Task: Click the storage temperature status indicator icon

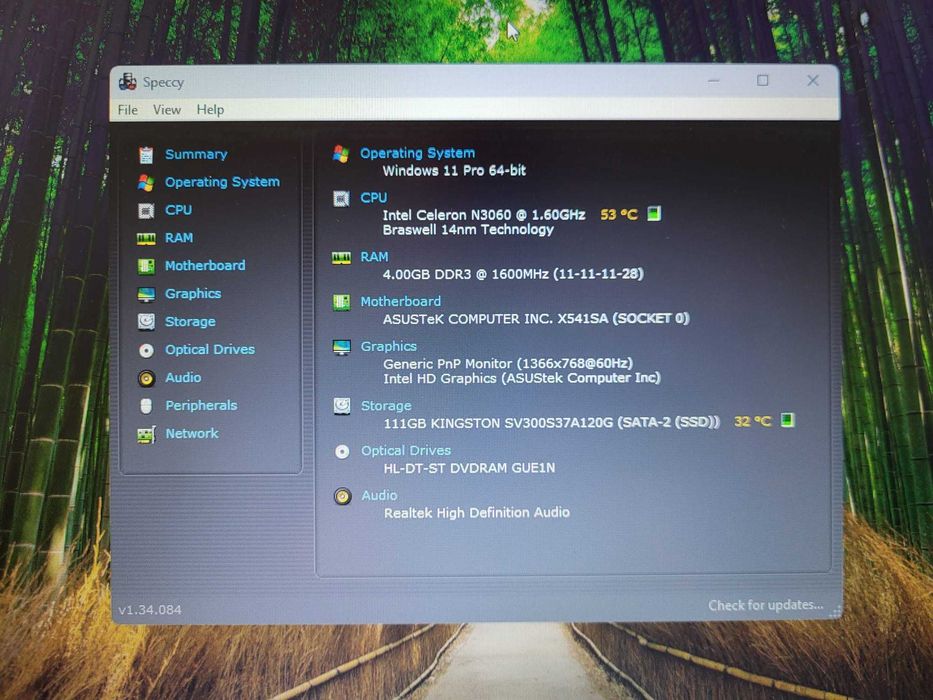Action: point(787,420)
